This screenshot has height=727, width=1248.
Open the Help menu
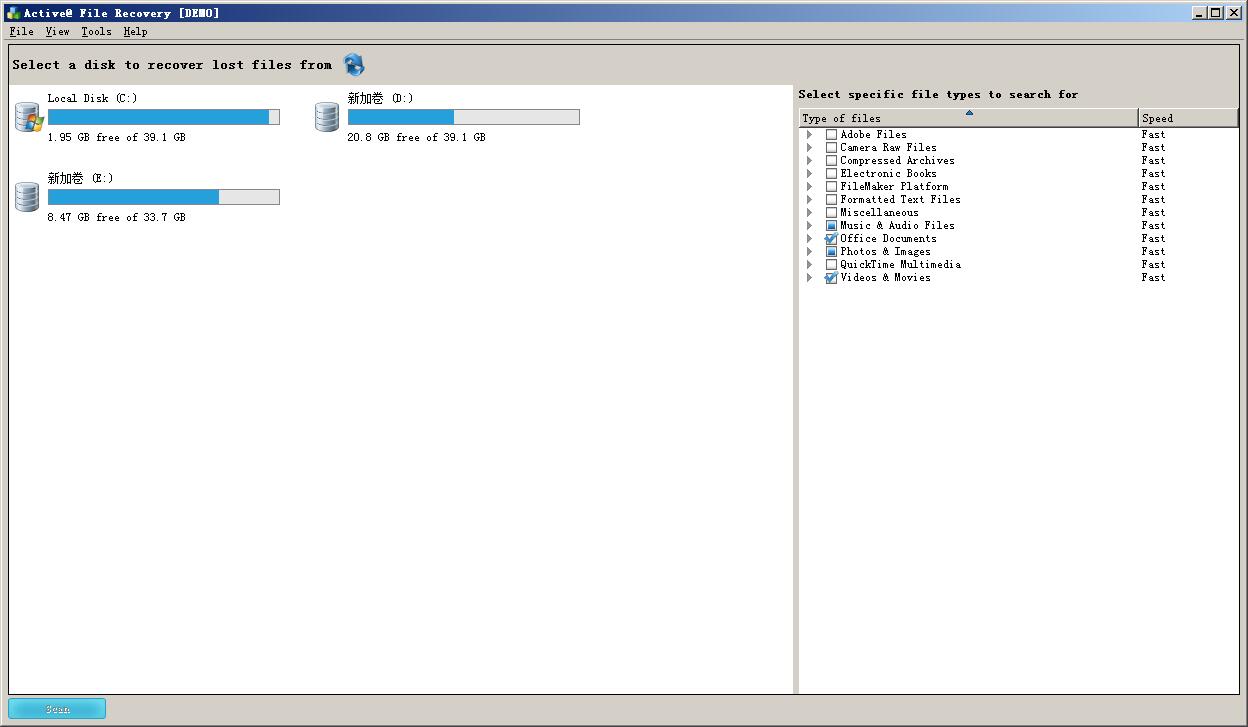pos(135,32)
